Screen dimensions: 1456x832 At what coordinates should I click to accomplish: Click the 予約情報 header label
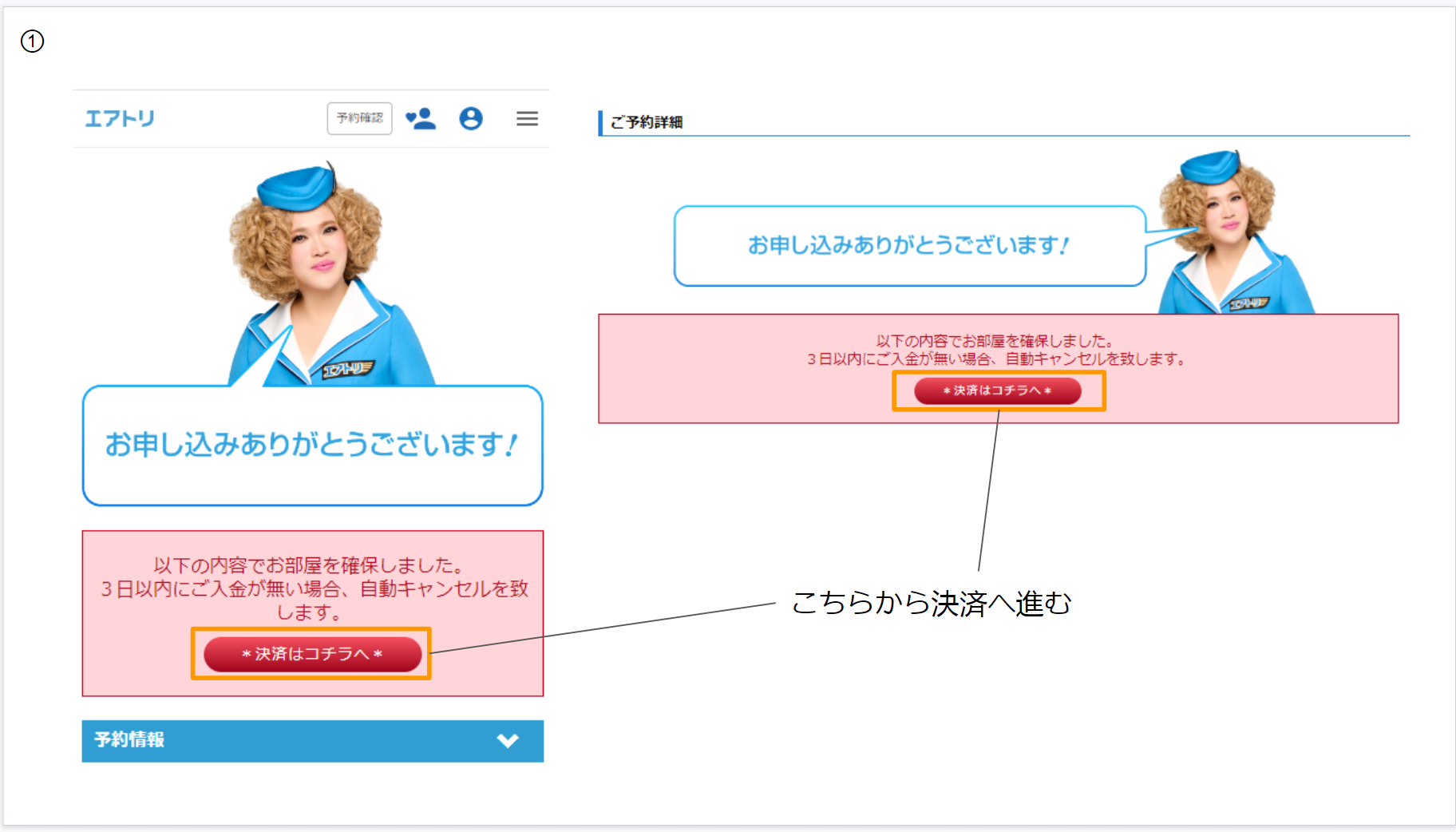(x=129, y=739)
